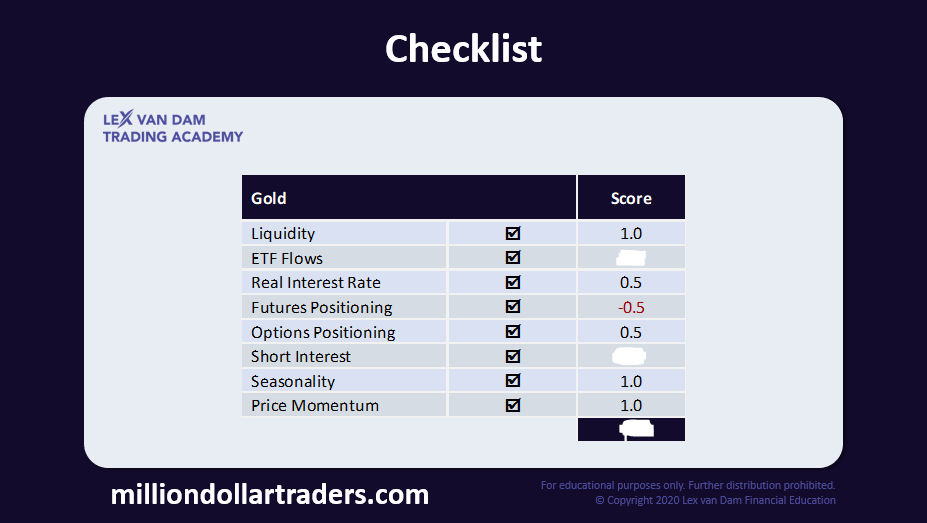The image size is (927, 523).
Task: Click the "For educational purposes only" disclaimer
Action: 688,486
